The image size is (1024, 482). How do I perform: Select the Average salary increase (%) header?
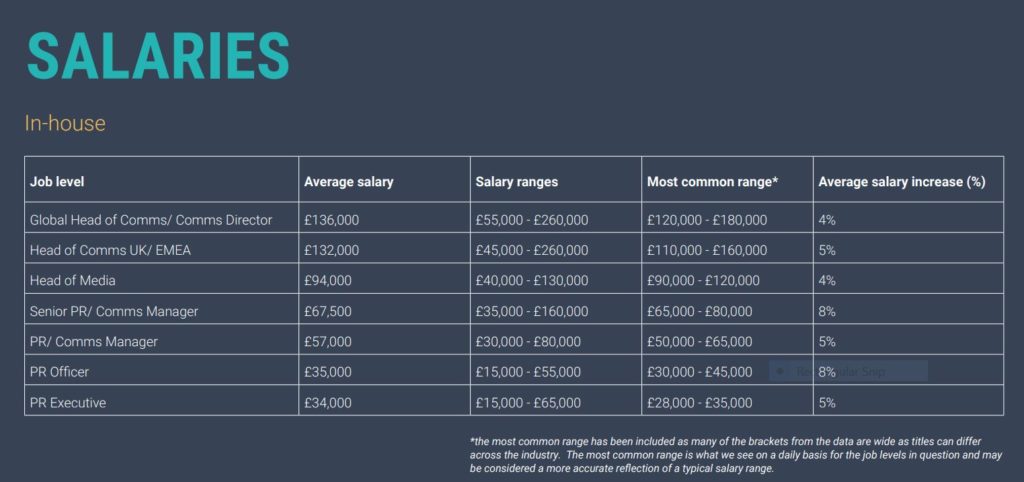point(902,182)
